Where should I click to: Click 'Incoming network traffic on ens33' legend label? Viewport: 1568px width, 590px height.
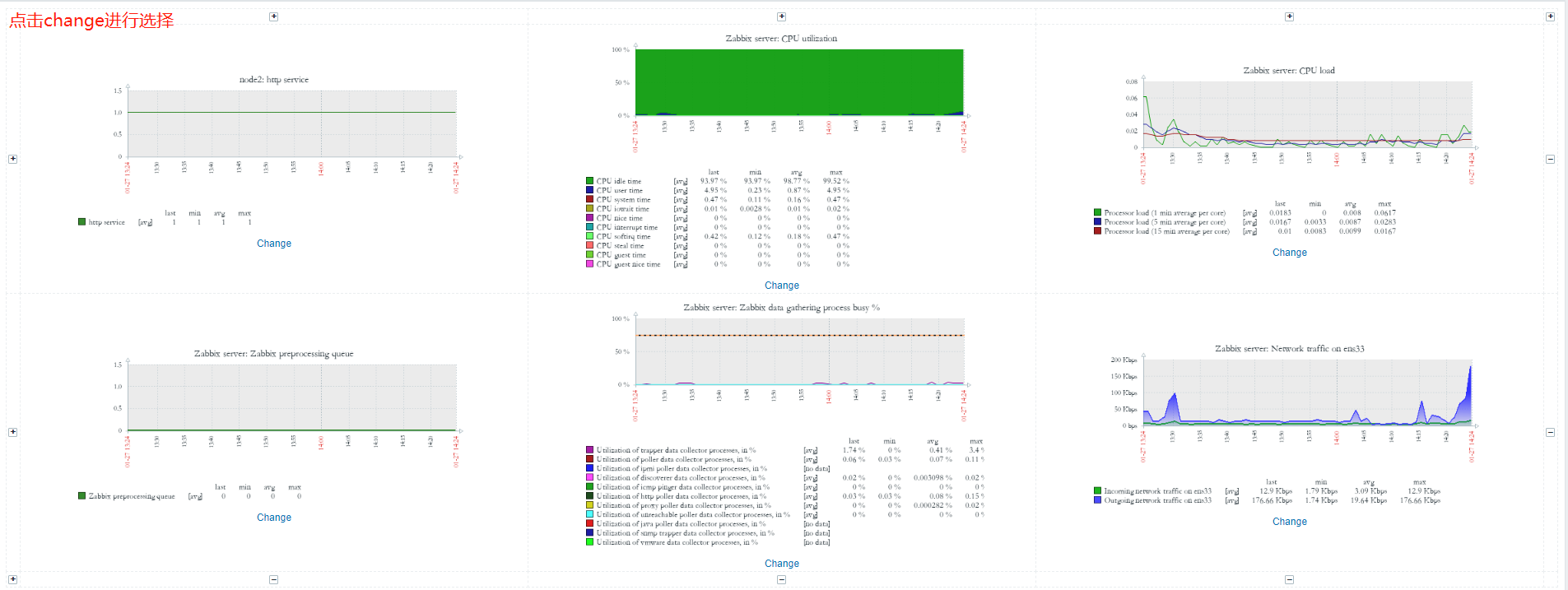coord(1157,491)
